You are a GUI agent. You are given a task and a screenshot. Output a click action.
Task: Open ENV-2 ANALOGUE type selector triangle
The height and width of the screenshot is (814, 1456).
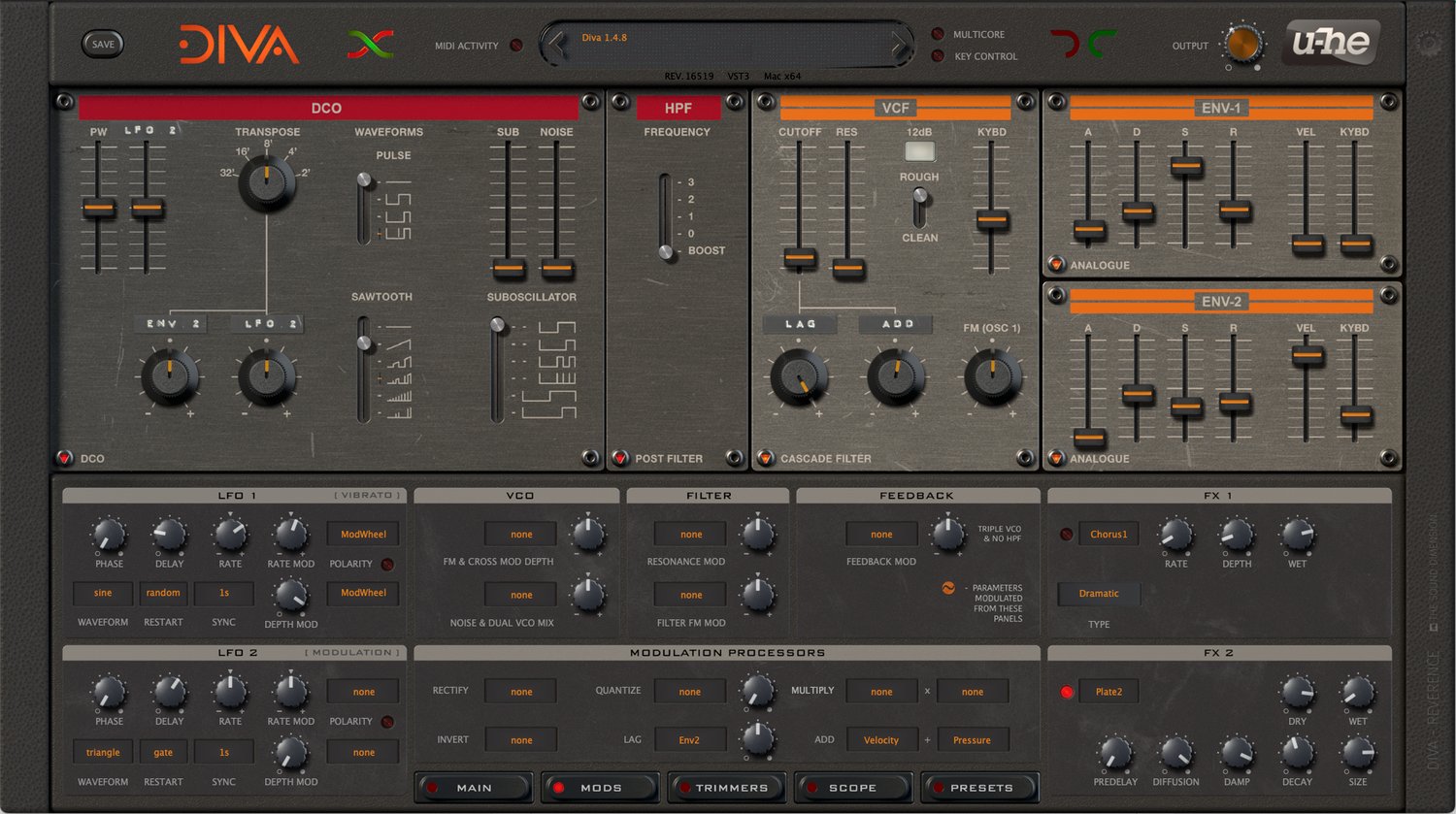(x=1056, y=458)
